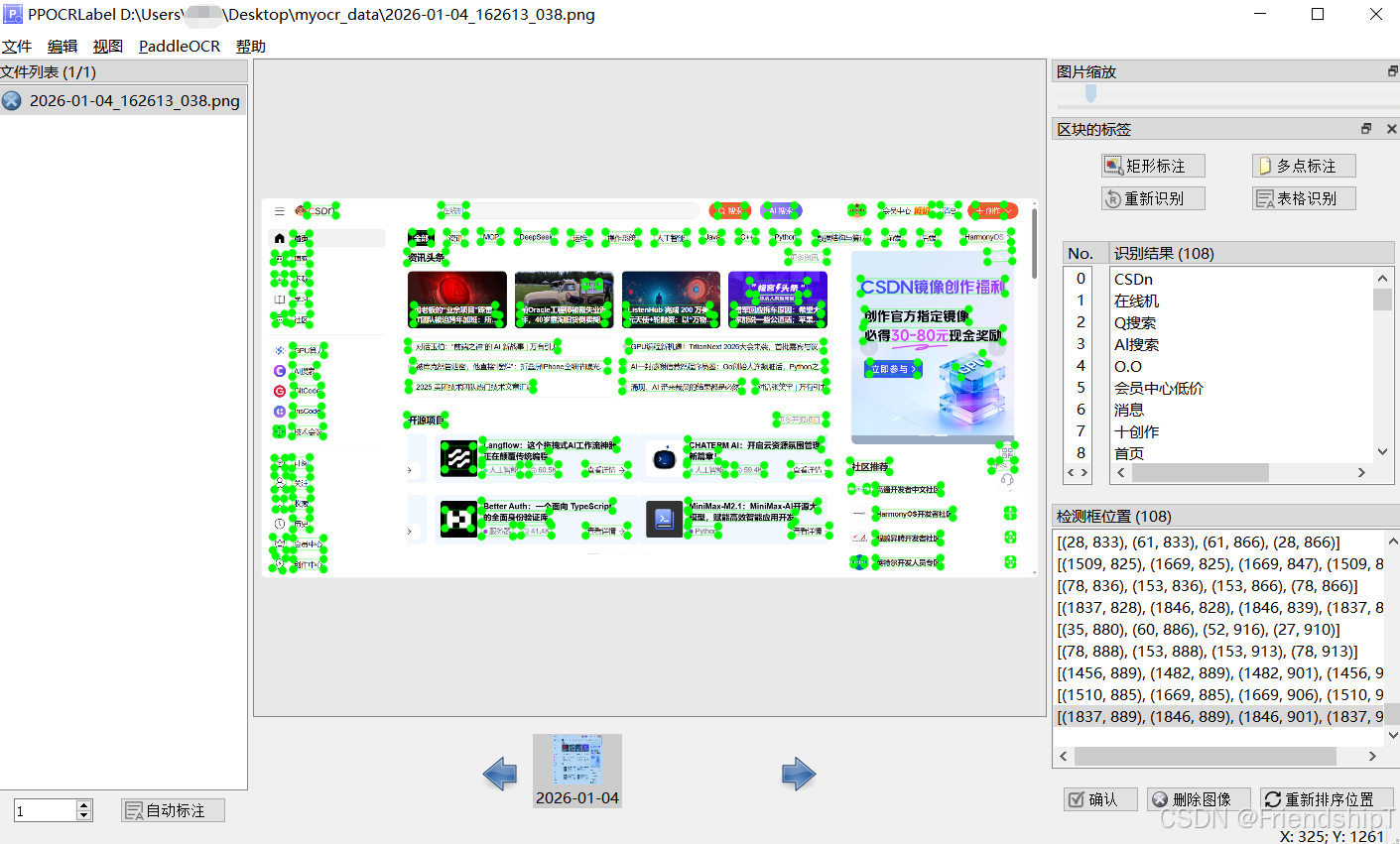Select the 'AI搜索' recognition result

pos(1241,344)
